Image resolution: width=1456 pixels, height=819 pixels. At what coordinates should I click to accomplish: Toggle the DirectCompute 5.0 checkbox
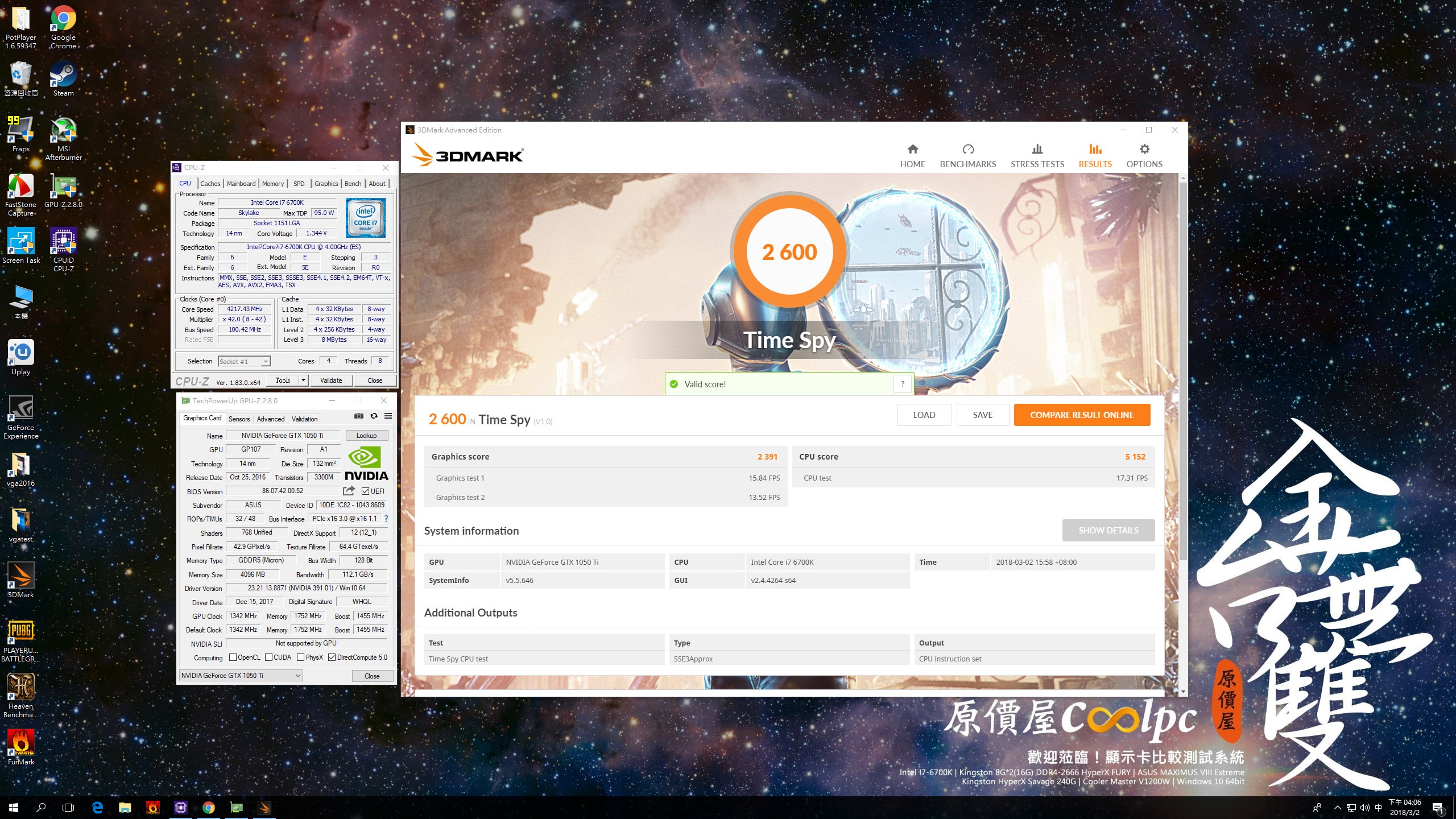click(x=332, y=657)
